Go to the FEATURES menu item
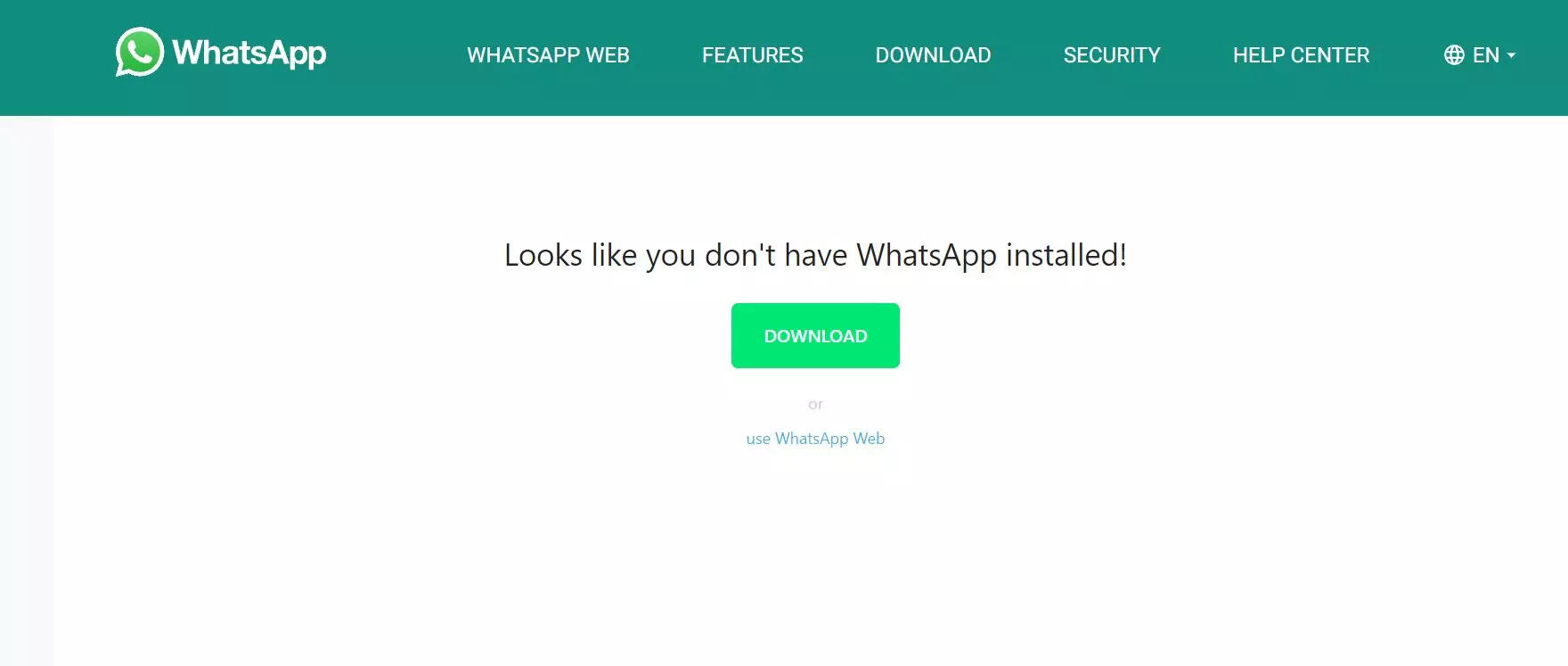 (752, 55)
